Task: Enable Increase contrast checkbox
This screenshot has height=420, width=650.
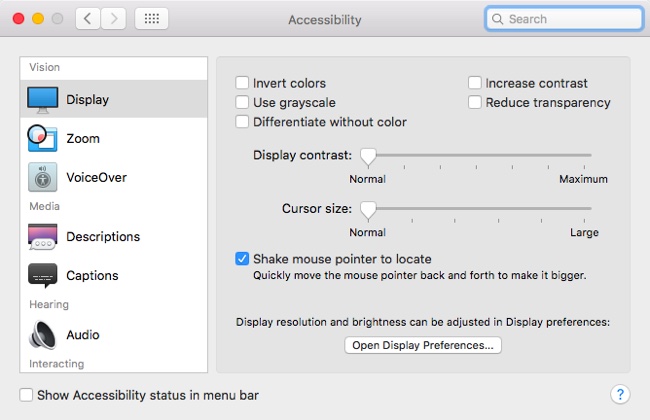Action: 475,83
